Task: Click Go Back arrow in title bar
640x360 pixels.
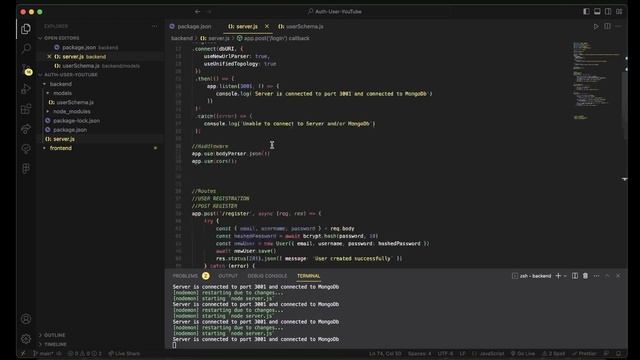Action: [x=198, y=11]
